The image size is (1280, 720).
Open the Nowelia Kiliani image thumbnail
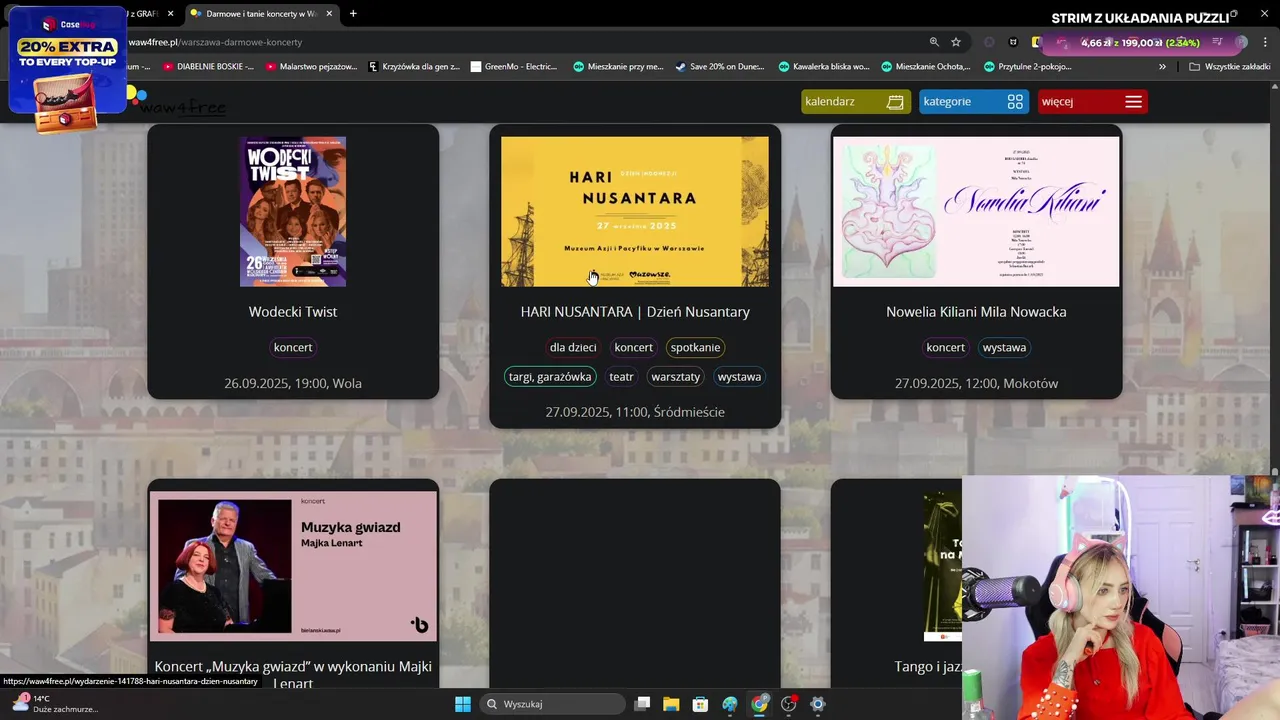[x=976, y=212]
